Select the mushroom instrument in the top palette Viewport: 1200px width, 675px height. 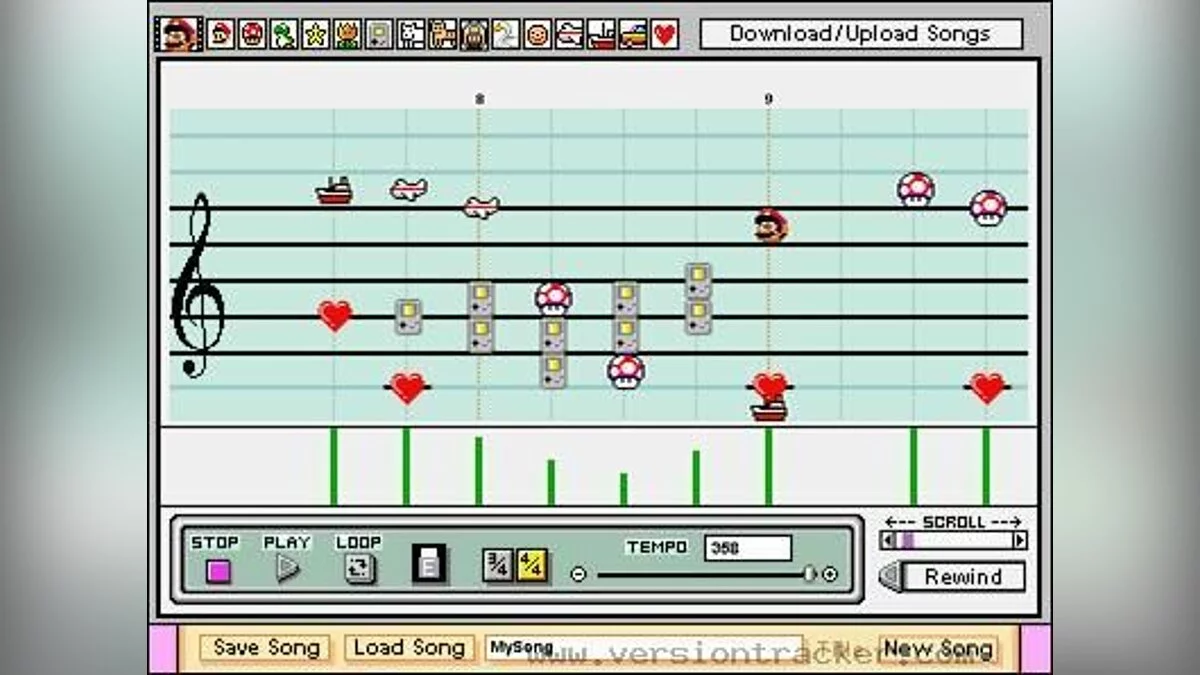tap(252, 35)
